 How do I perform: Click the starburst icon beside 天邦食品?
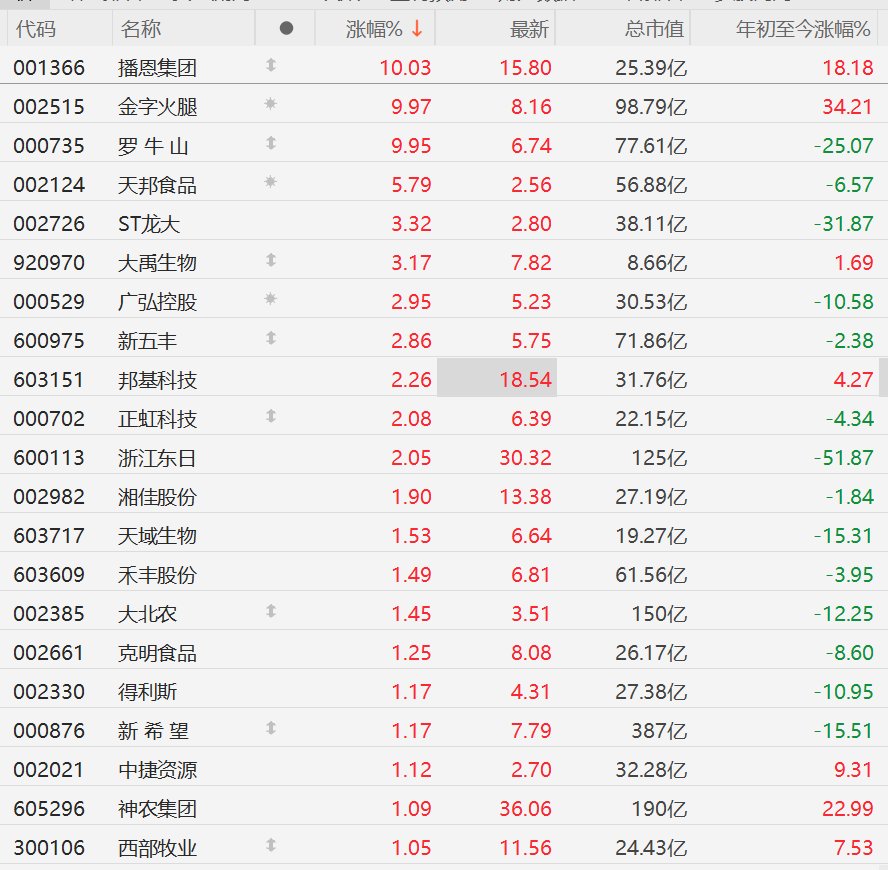[271, 182]
